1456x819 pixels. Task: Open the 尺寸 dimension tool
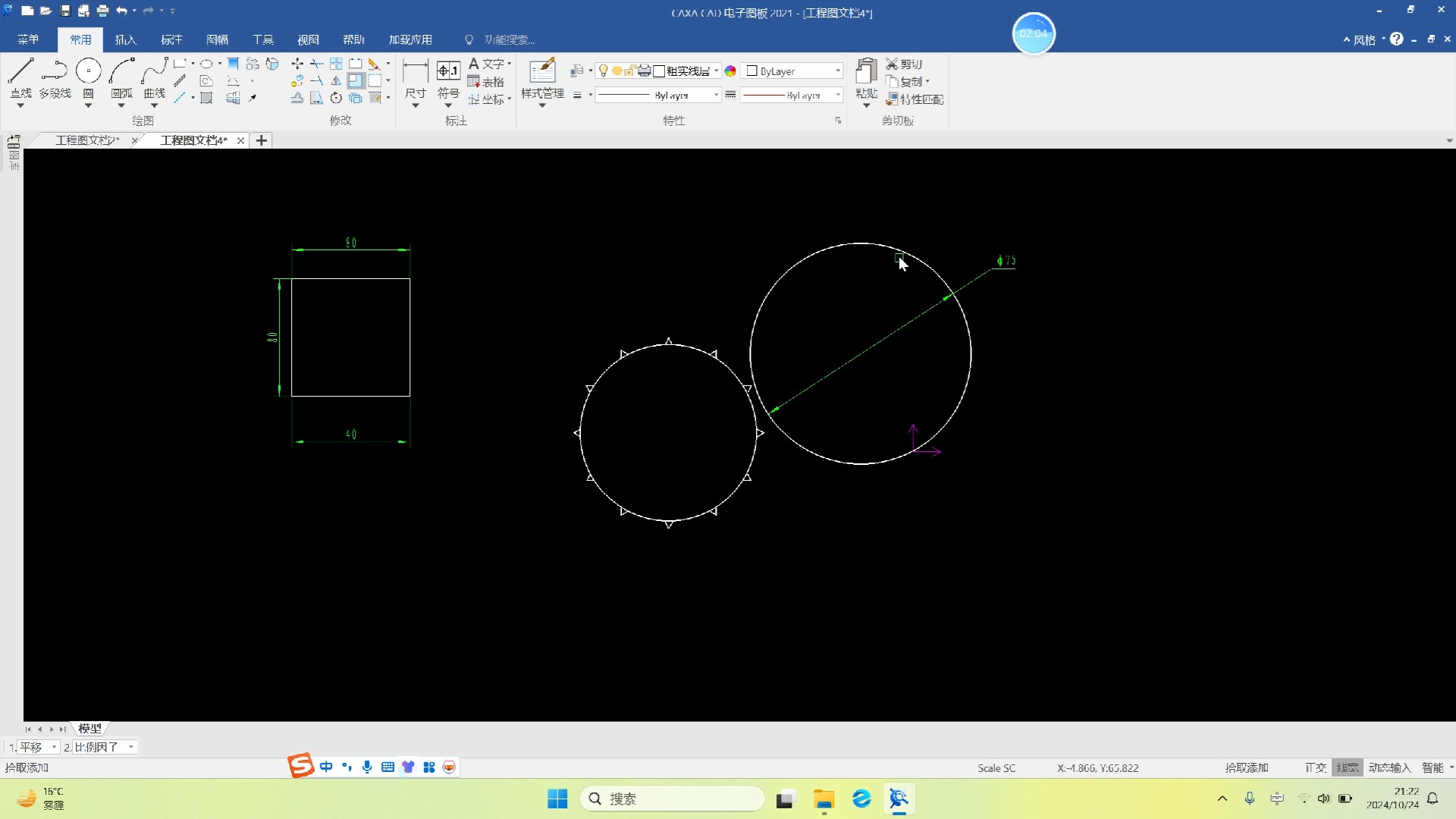[x=416, y=80]
